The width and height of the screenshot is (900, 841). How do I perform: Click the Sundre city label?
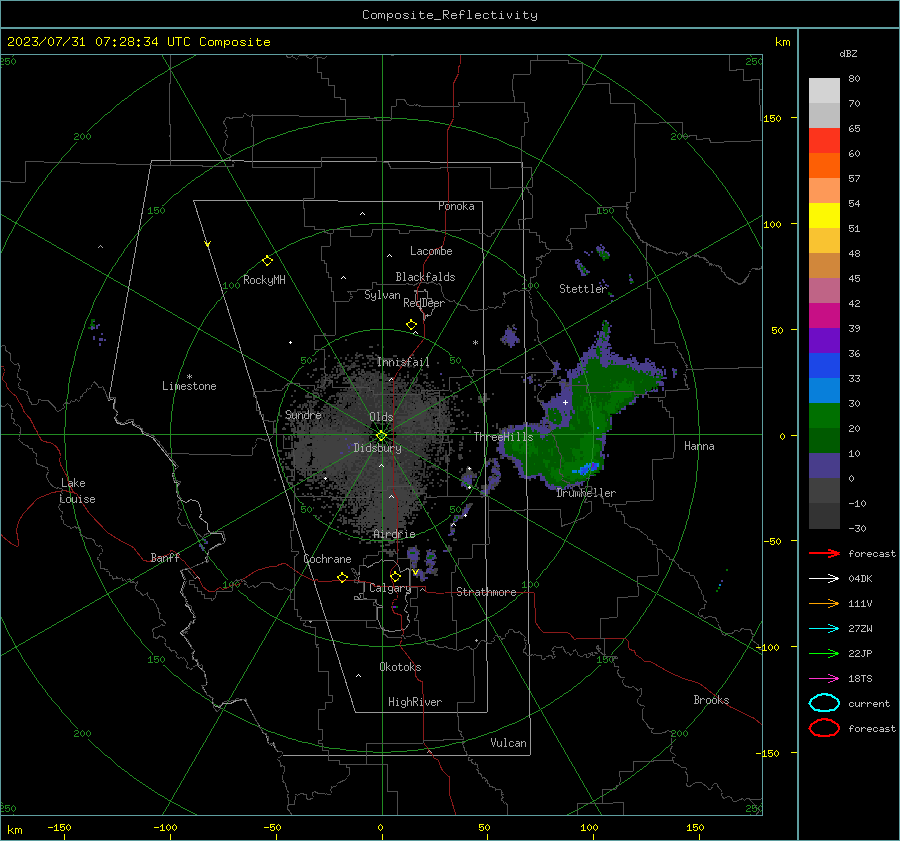click(303, 415)
